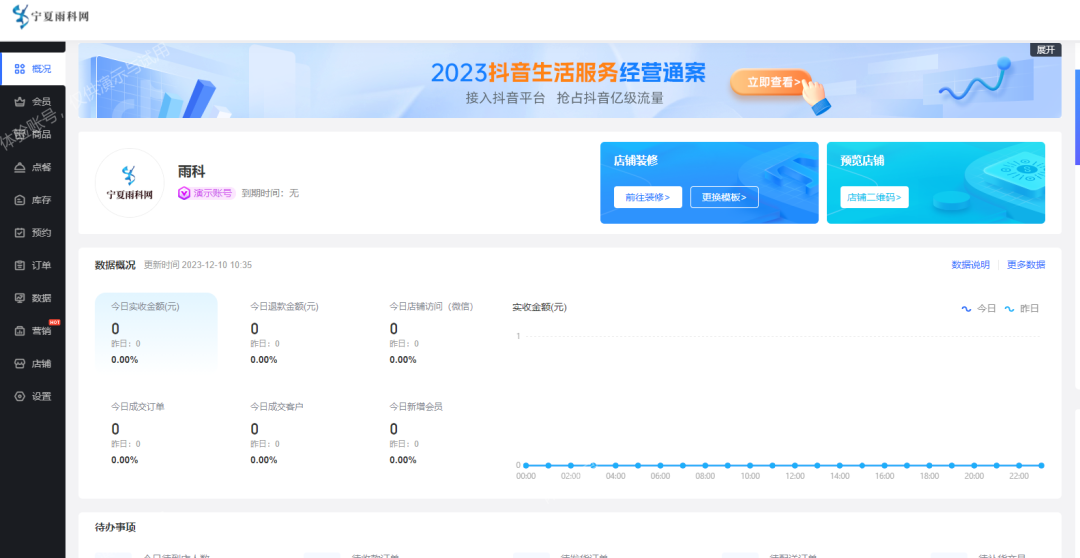The height and width of the screenshot is (558, 1080).
Task: Click the 店铺二维码 button
Action: 874,197
